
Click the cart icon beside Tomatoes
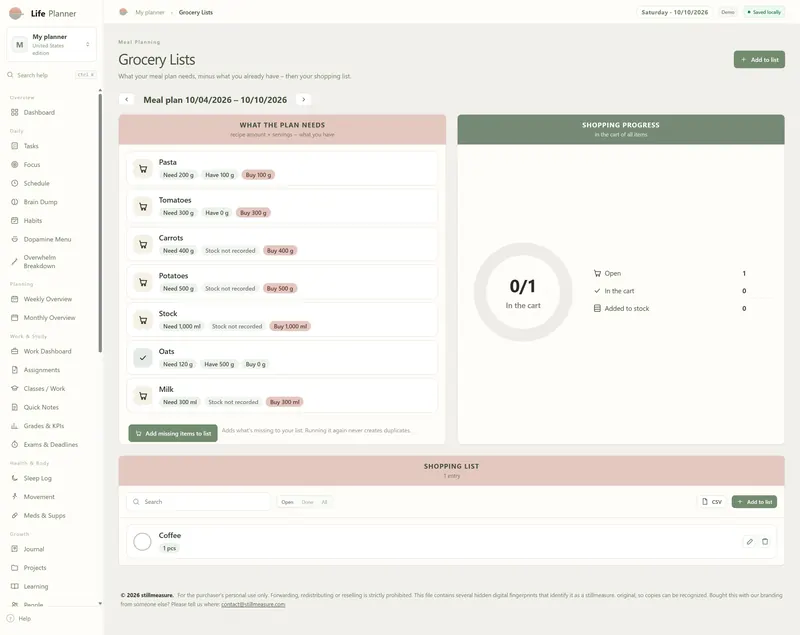click(x=143, y=207)
